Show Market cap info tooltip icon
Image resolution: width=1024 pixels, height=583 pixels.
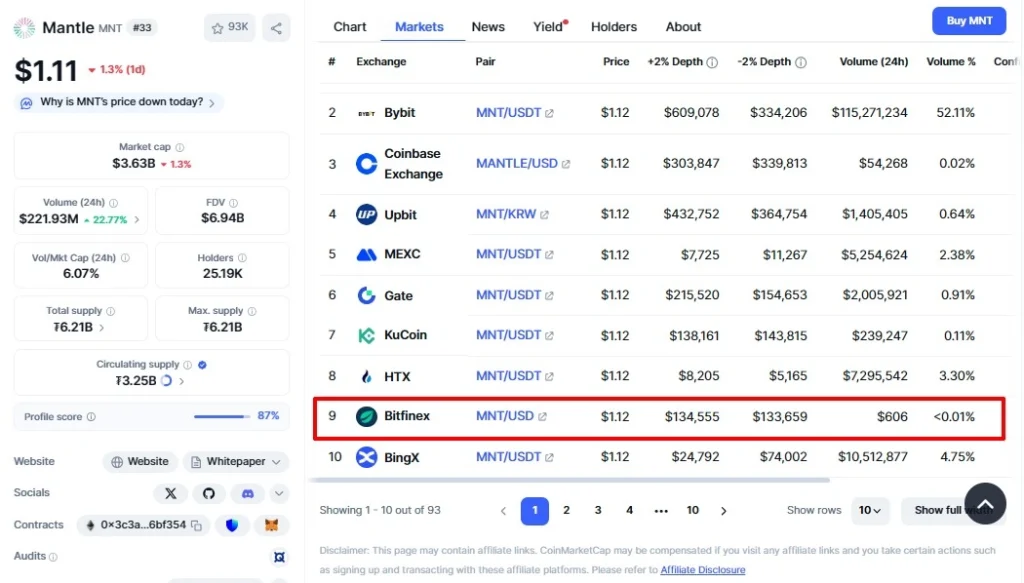pyautogui.click(x=180, y=148)
